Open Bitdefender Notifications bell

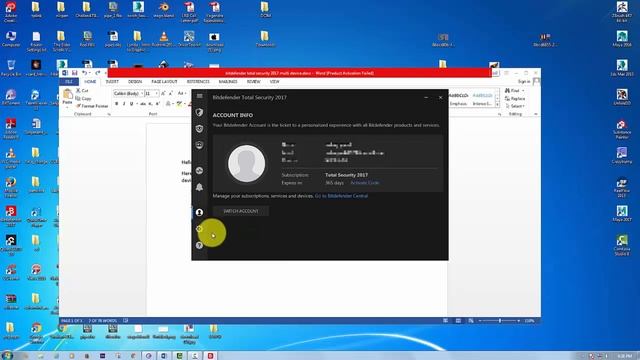point(199,187)
